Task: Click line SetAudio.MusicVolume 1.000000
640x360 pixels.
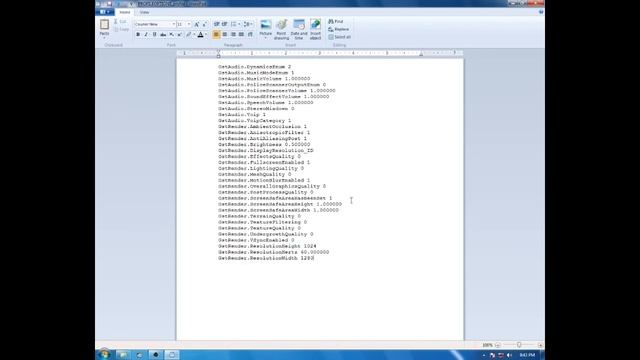Action: pyautogui.click(x=264, y=78)
